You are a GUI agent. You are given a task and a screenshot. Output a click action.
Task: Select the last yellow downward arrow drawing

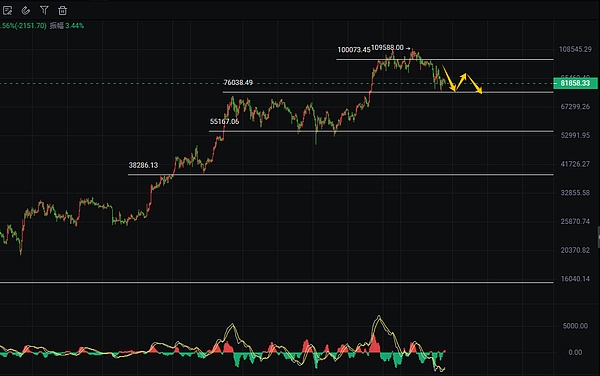point(474,84)
